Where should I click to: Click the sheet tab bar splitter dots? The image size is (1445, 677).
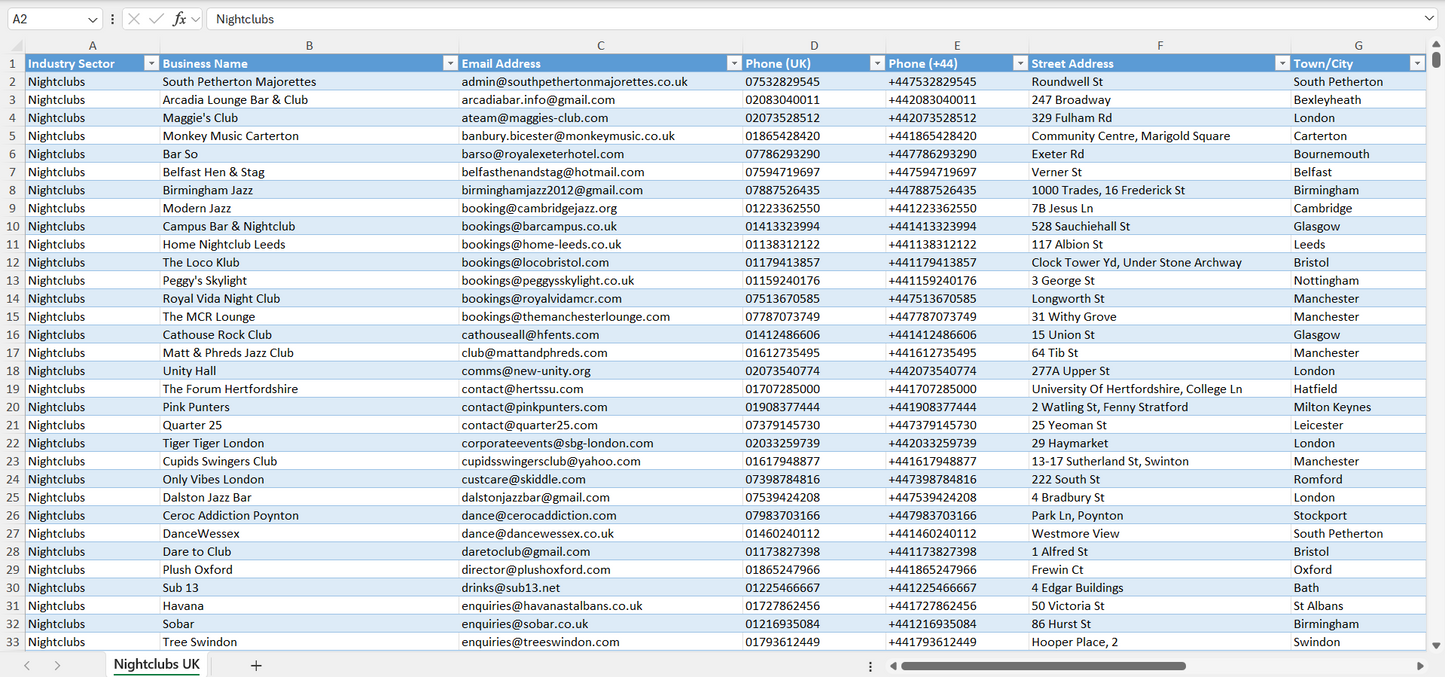870,665
